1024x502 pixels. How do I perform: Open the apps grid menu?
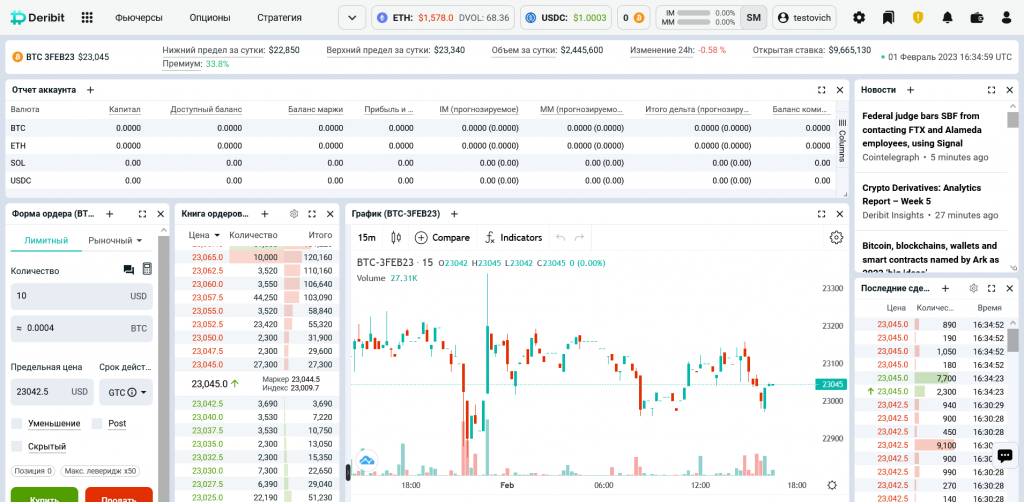tap(87, 17)
